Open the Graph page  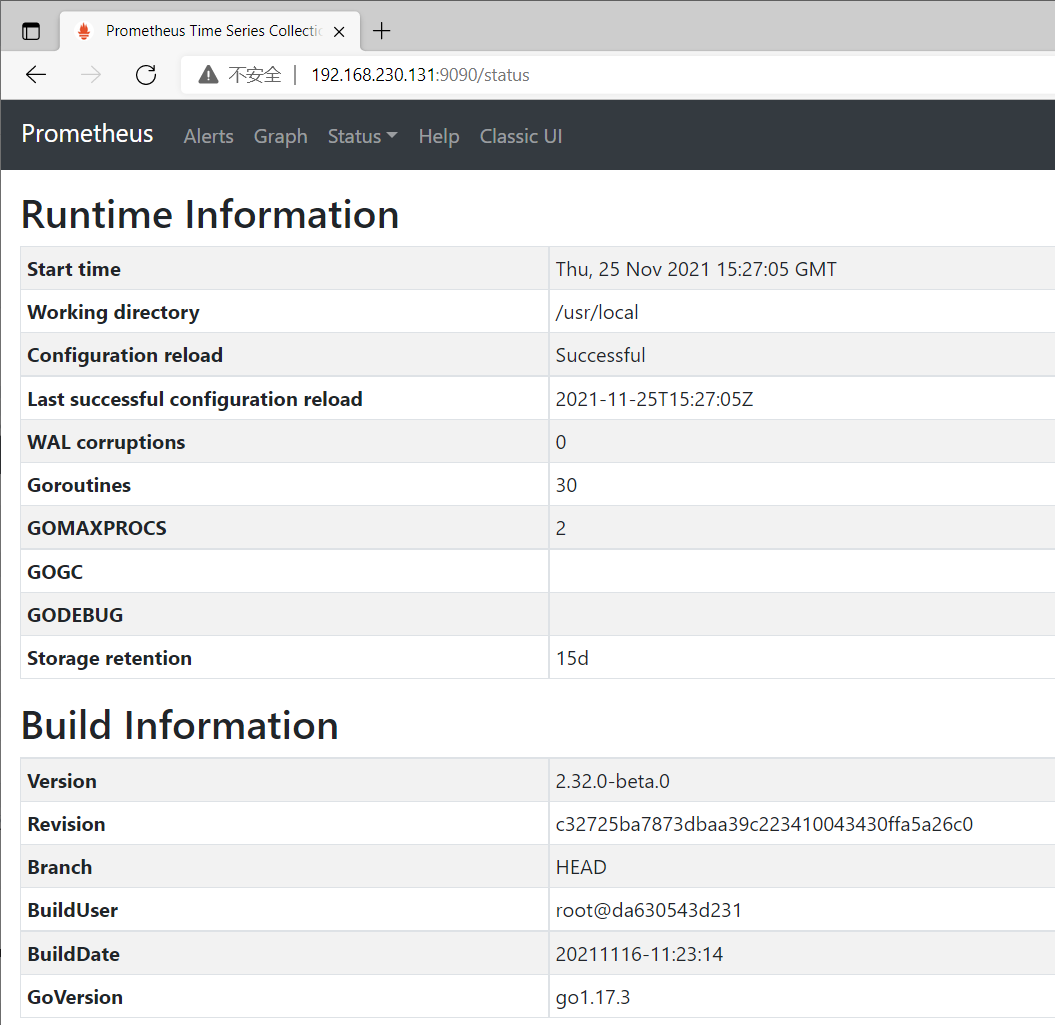281,137
